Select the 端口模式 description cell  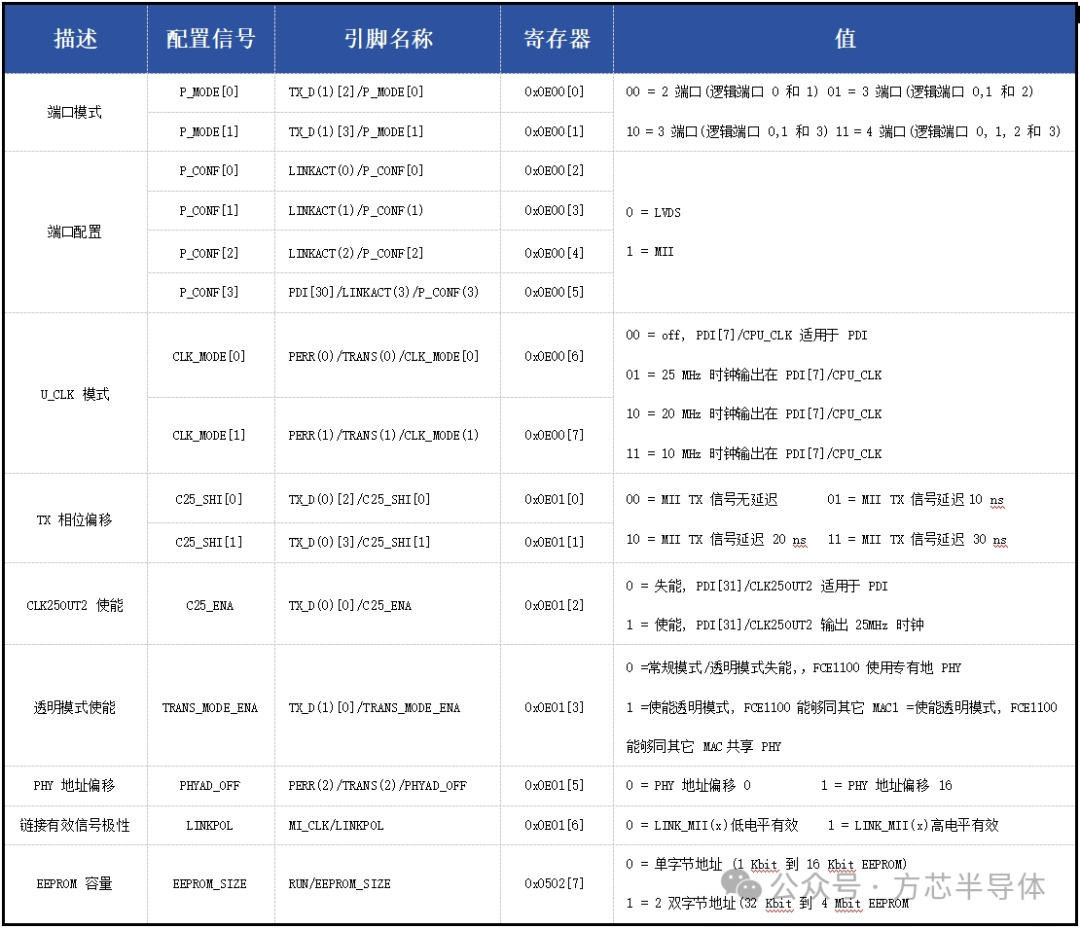pyautogui.click(x=76, y=112)
